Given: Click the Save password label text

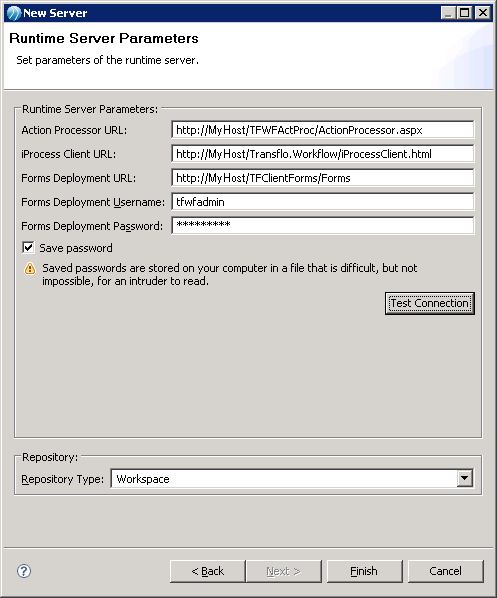Looking at the screenshot, I should point(76,248).
